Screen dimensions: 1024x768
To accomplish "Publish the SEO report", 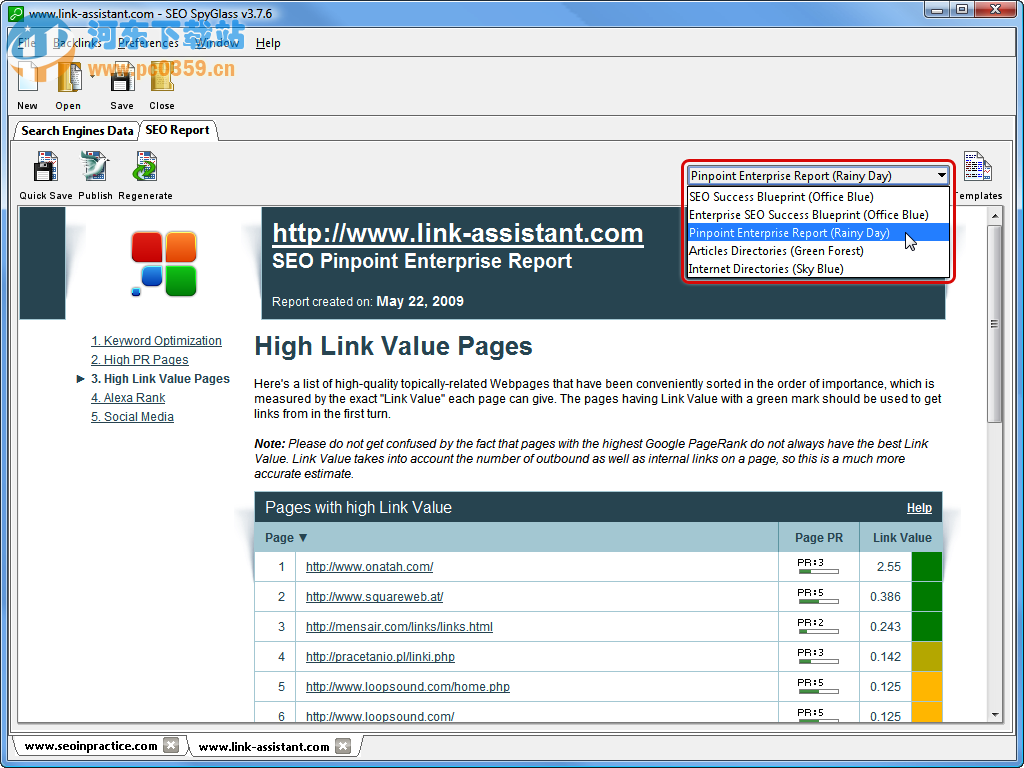I will tap(95, 168).
